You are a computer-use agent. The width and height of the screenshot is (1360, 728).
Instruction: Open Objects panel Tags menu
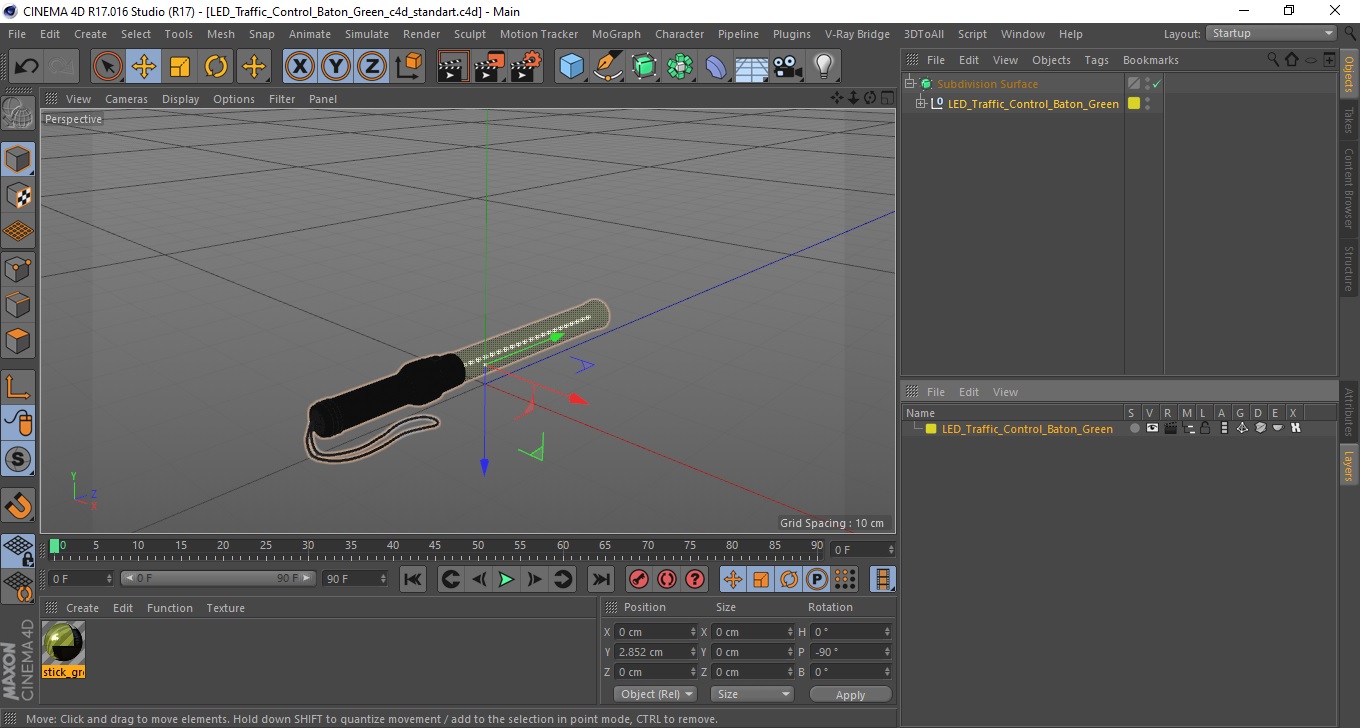pyautogui.click(x=1096, y=60)
